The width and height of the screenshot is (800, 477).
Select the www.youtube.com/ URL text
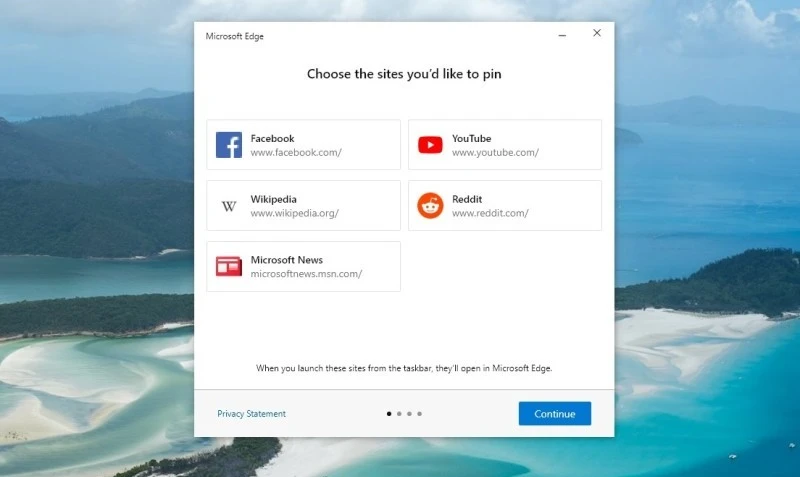coord(495,153)
